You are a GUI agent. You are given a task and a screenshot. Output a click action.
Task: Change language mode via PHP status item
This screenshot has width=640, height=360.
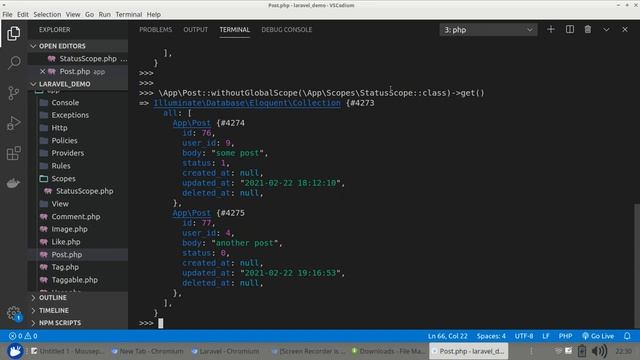565,336
